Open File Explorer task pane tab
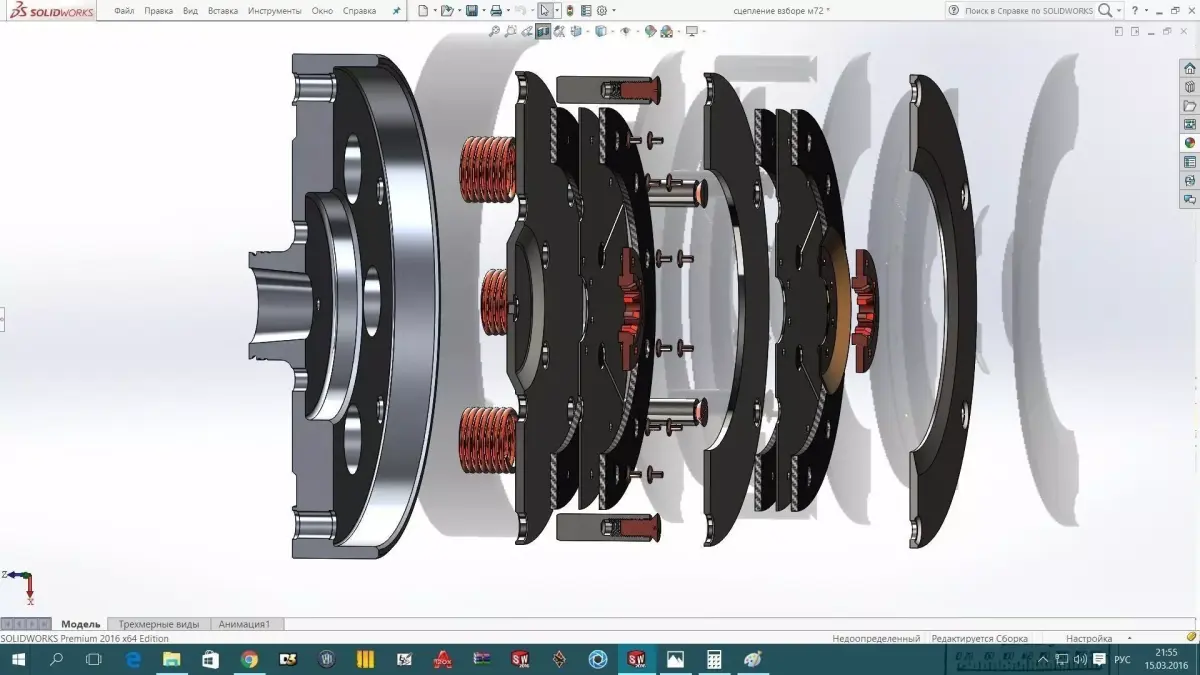 click(1190, 106)
